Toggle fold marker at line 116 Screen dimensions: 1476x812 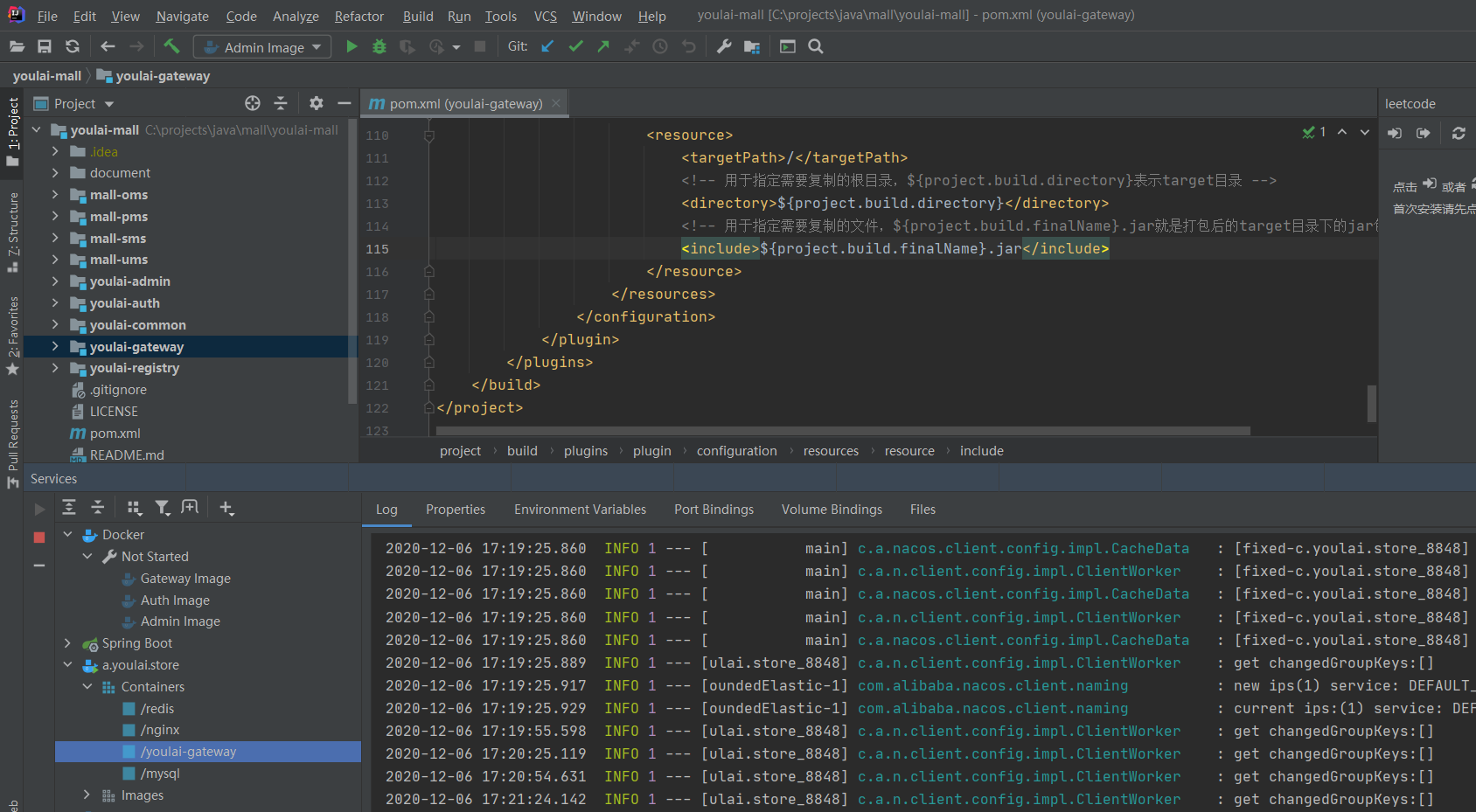tap(428, 272)
